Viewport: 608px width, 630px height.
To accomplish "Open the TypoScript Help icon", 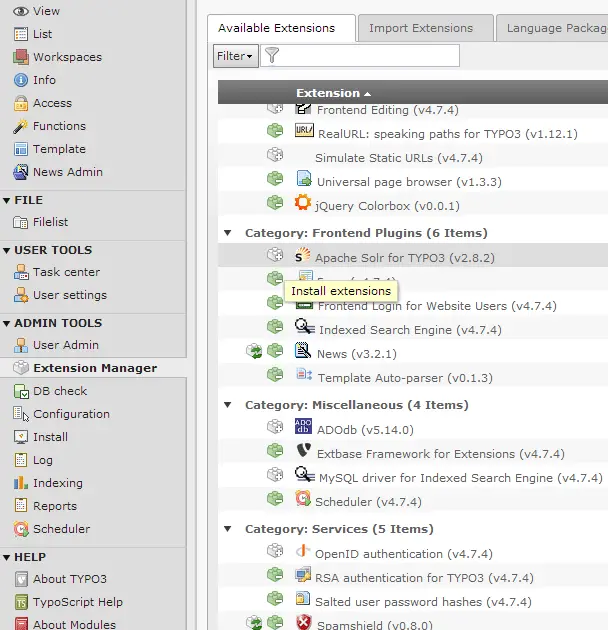I will 21,602.
